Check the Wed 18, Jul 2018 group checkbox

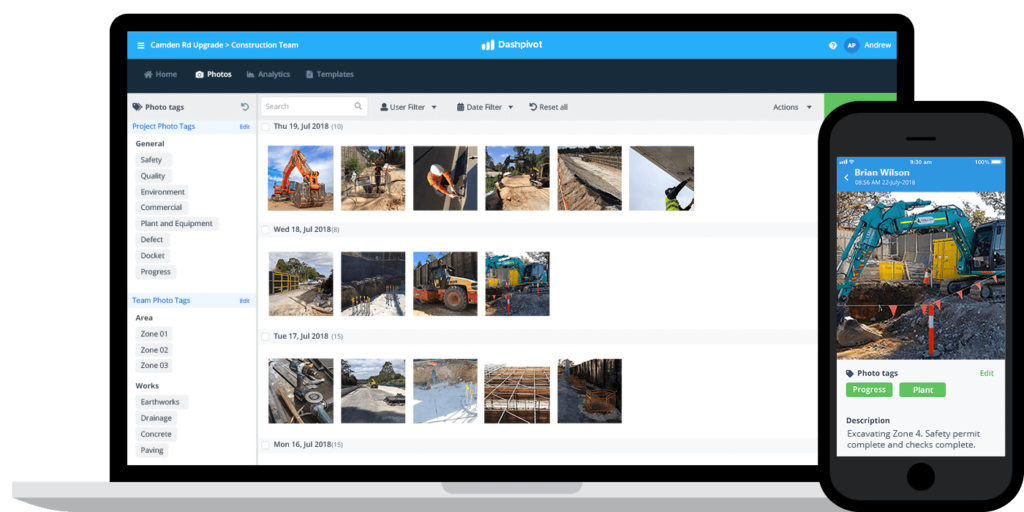(x=266, y=230)
